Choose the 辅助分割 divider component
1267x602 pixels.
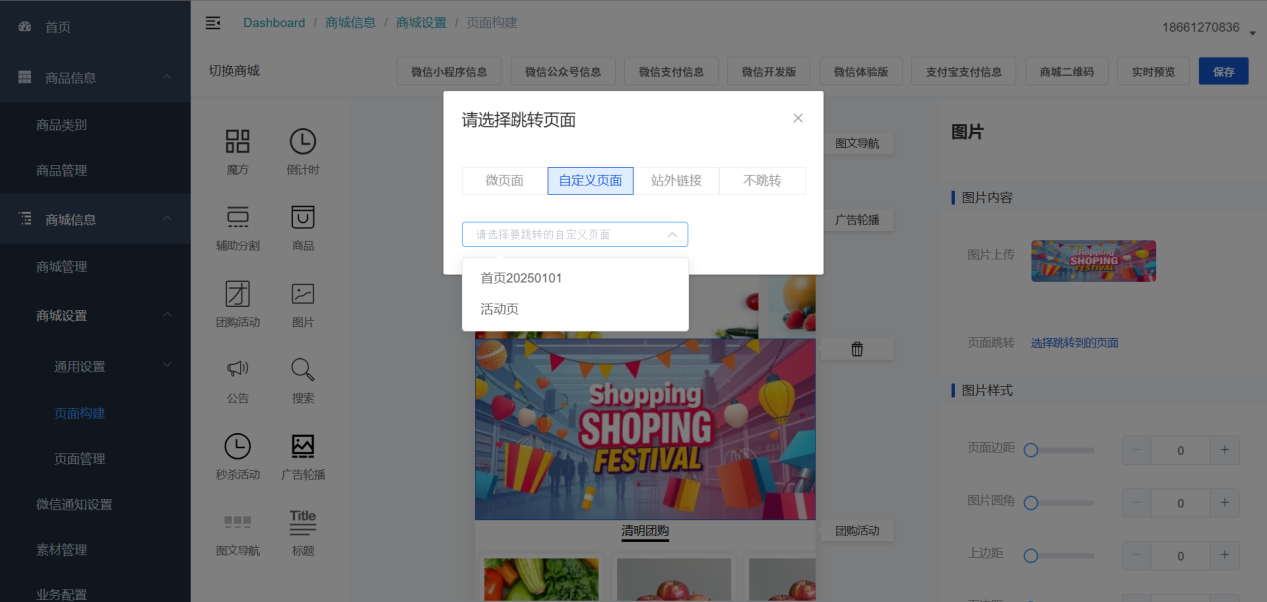coord(238,218)
